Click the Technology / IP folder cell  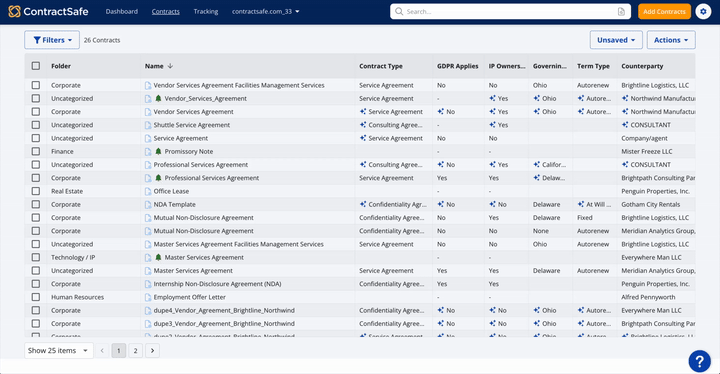coord(73,257)
